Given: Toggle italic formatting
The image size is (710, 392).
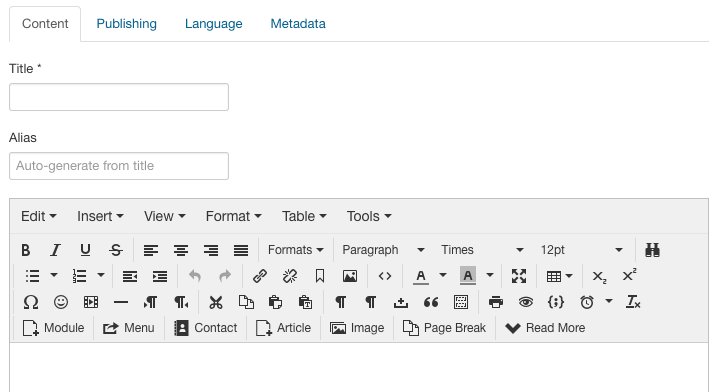Looking at the screenshot, I should 55,250.
